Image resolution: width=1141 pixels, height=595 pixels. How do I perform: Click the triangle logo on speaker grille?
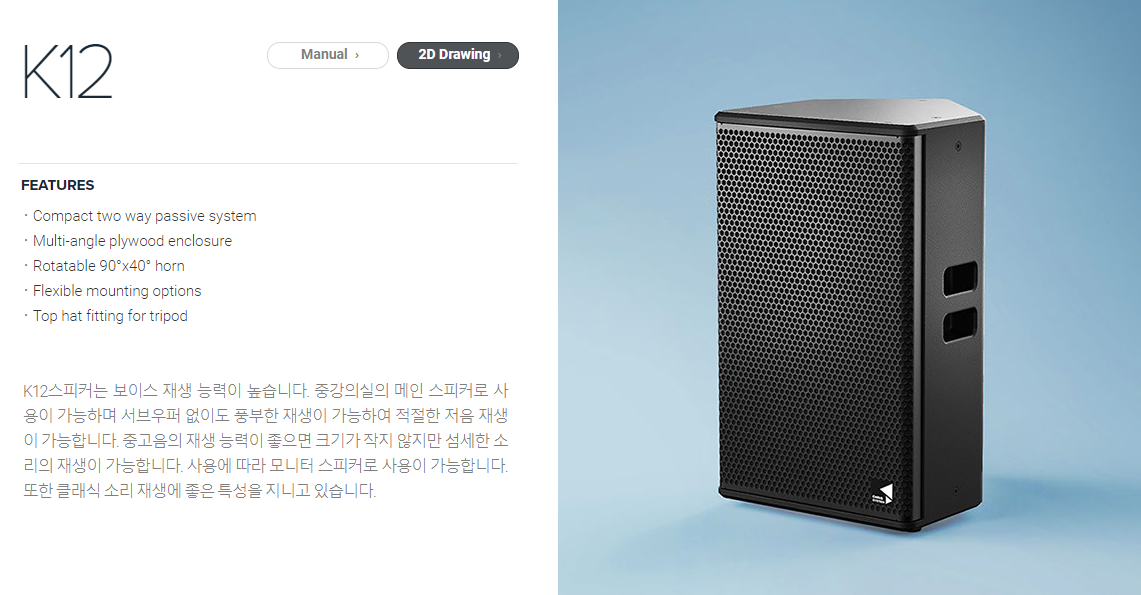pos(882,493)
